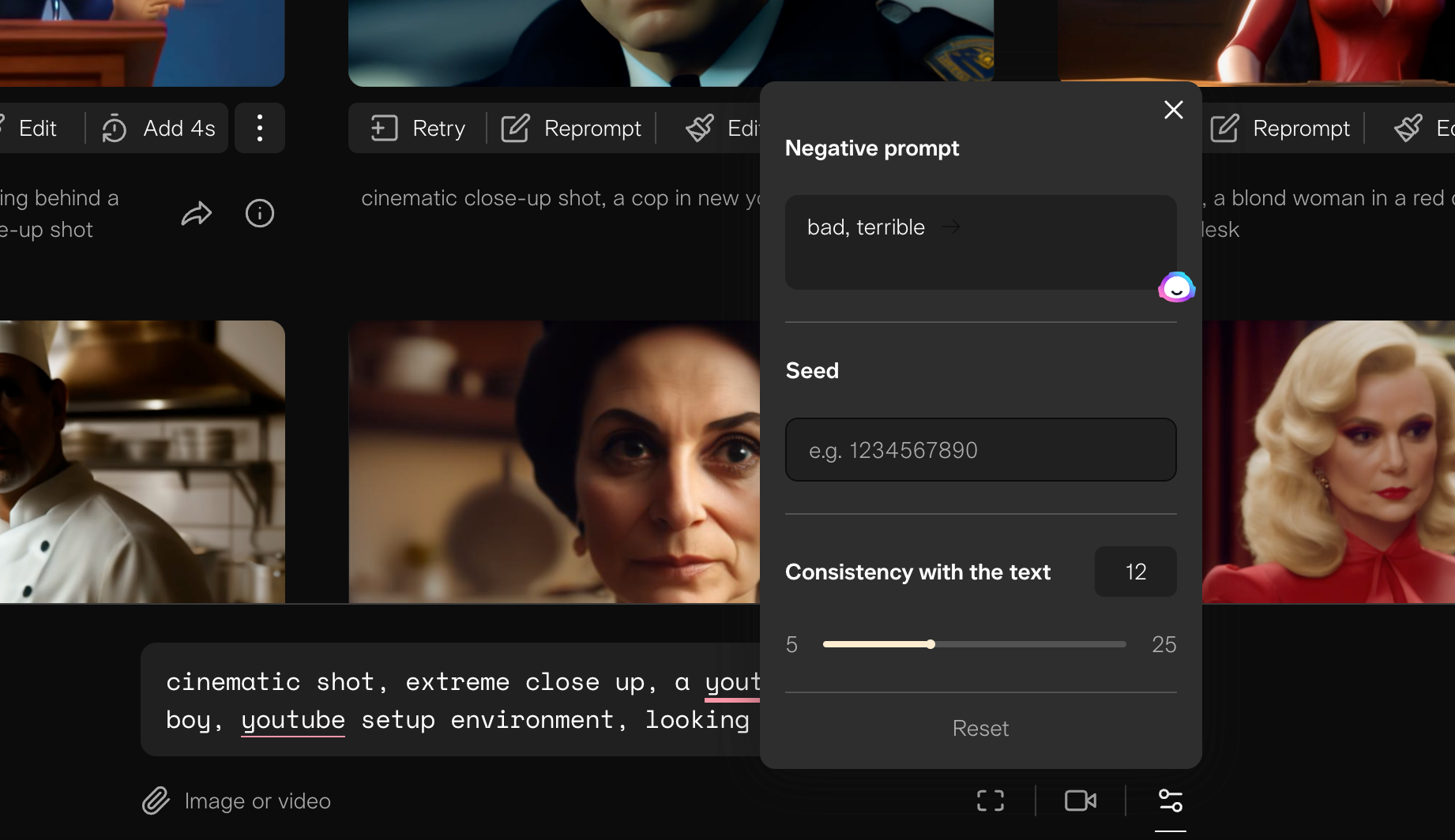Select the chef video thumbnail

pyautogui.click(x=142, y=462)
